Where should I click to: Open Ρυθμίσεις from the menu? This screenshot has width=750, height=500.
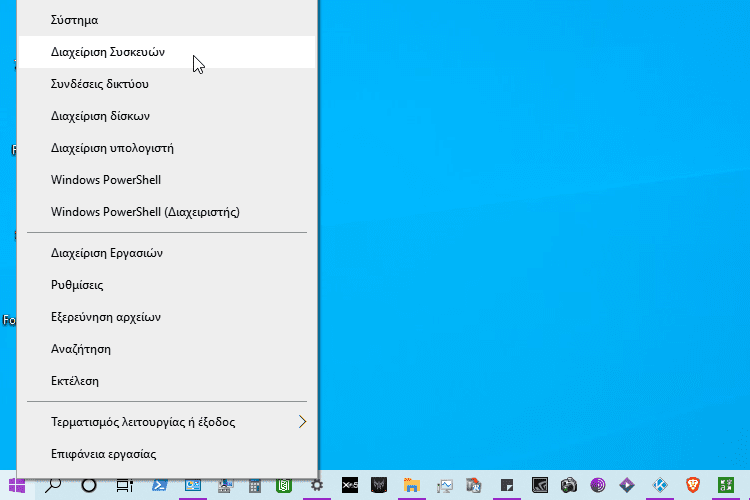(167, 285)
